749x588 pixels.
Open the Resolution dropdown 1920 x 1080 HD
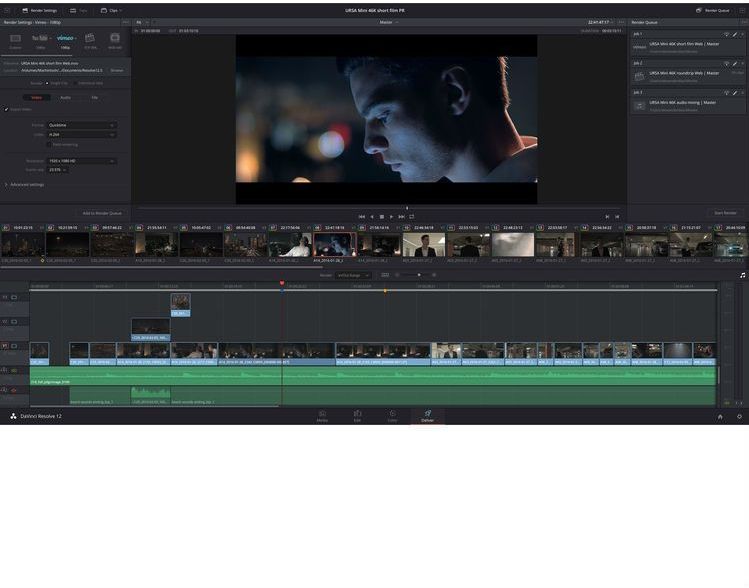[82, 161]
